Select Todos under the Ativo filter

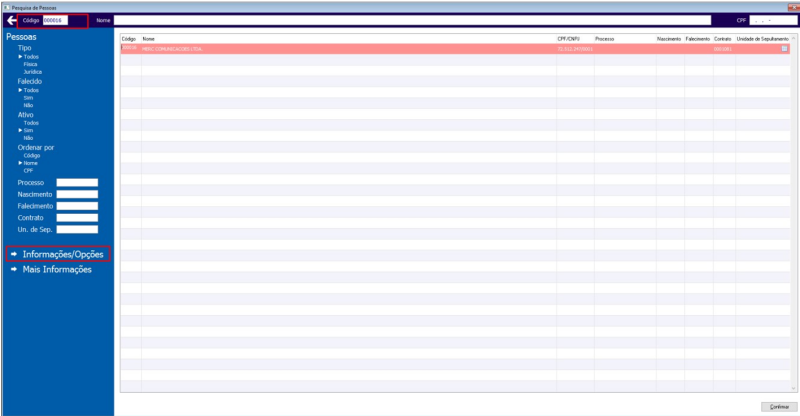click(31, 123)
